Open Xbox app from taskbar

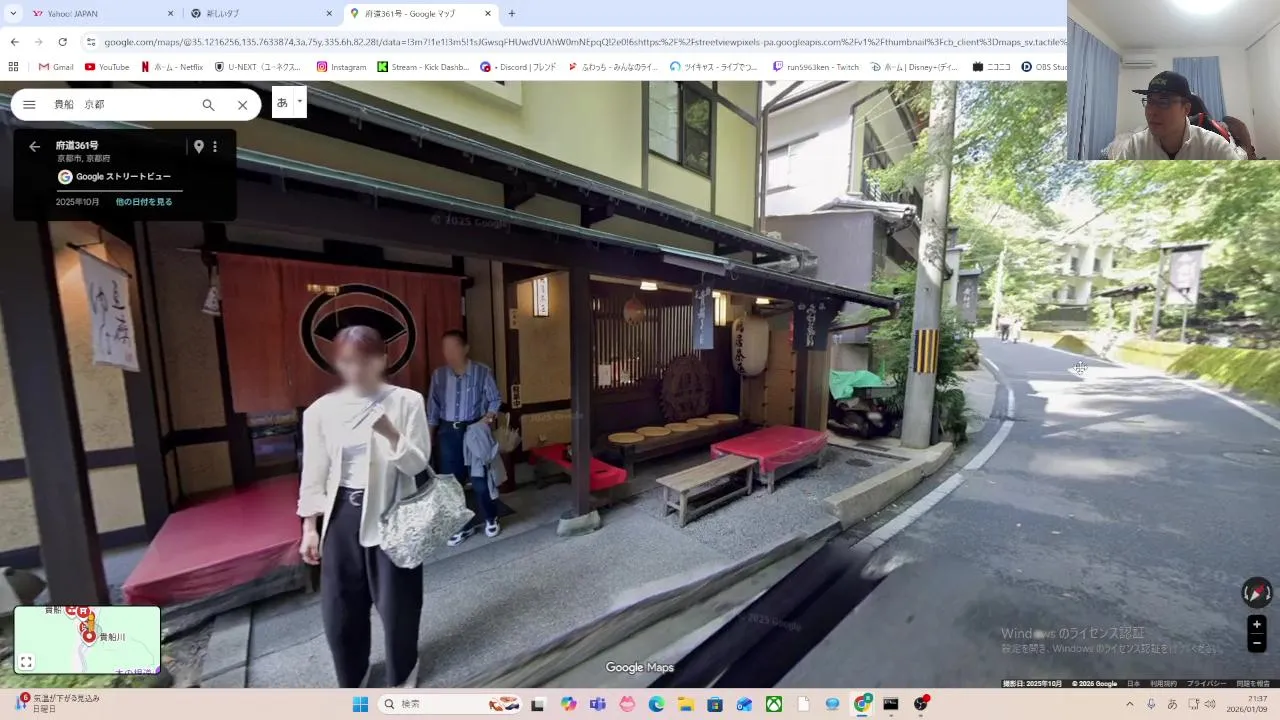click(774, 704)
